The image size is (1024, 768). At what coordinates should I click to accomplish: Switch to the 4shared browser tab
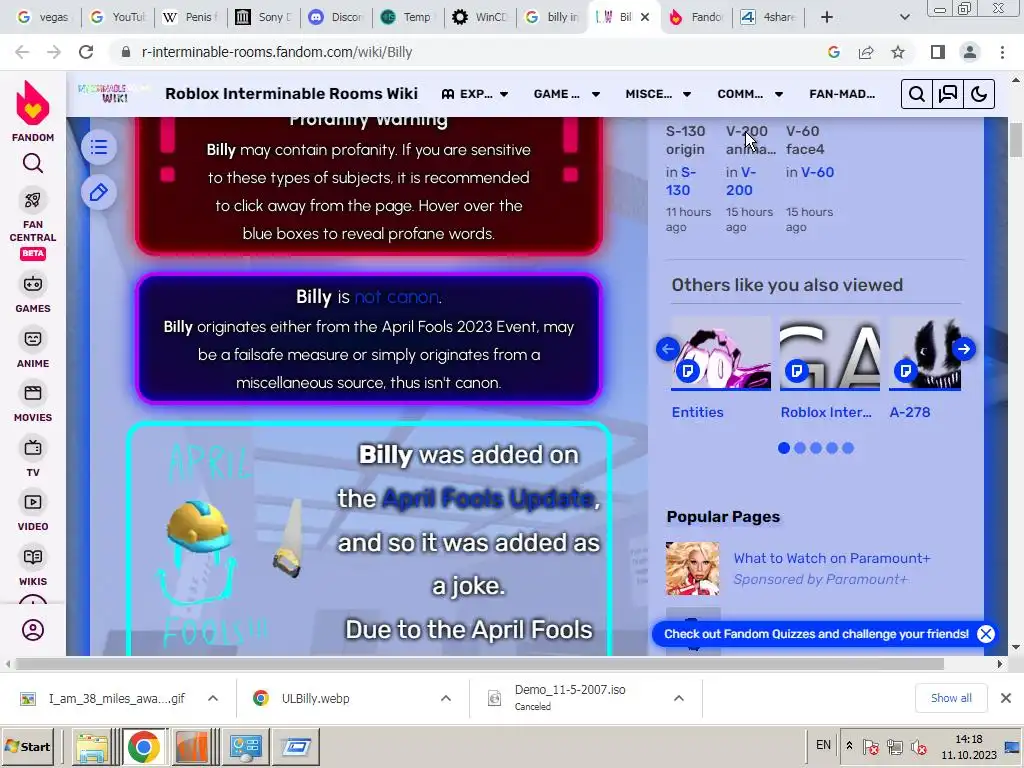(x=768, y=17)
